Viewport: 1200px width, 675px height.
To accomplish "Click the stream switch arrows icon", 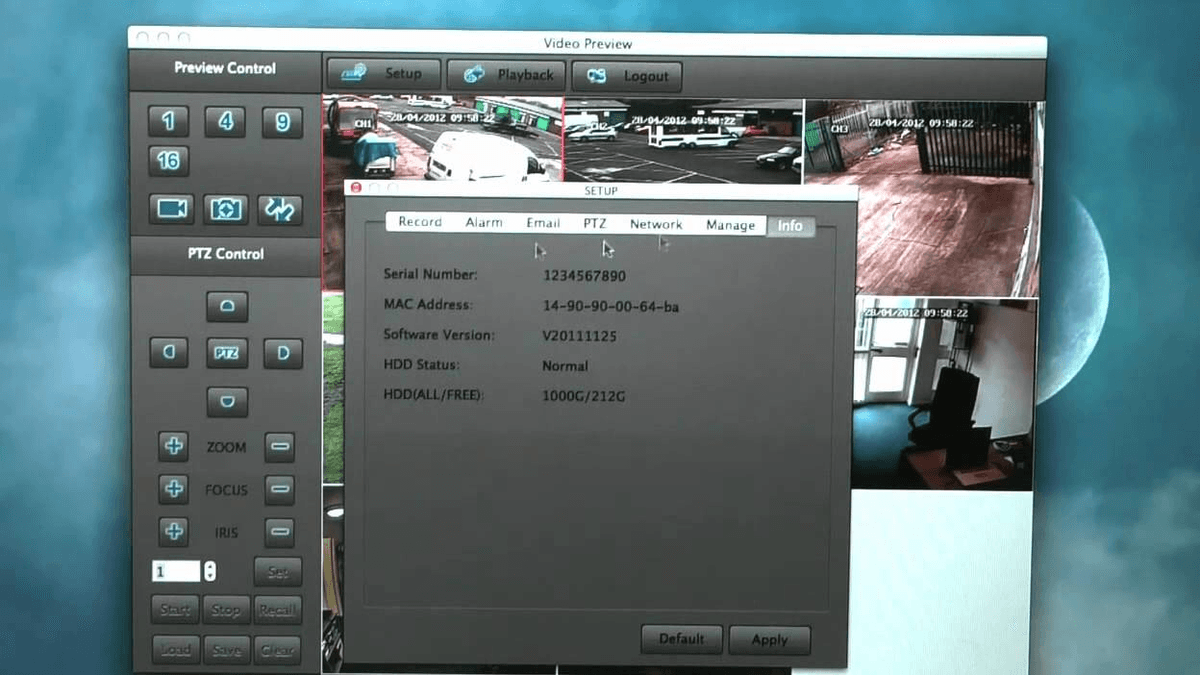I will pos(281,209).
